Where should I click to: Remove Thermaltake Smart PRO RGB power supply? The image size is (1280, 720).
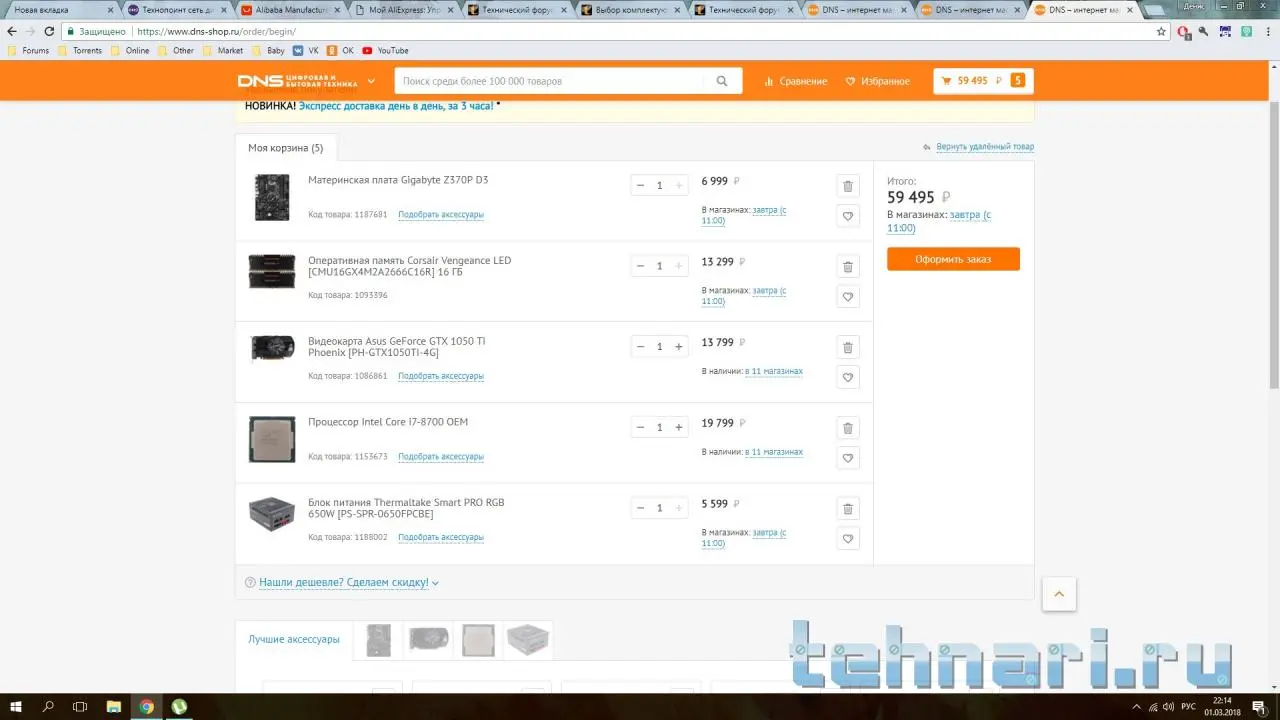pyautogui.click(x=848, y=509)
